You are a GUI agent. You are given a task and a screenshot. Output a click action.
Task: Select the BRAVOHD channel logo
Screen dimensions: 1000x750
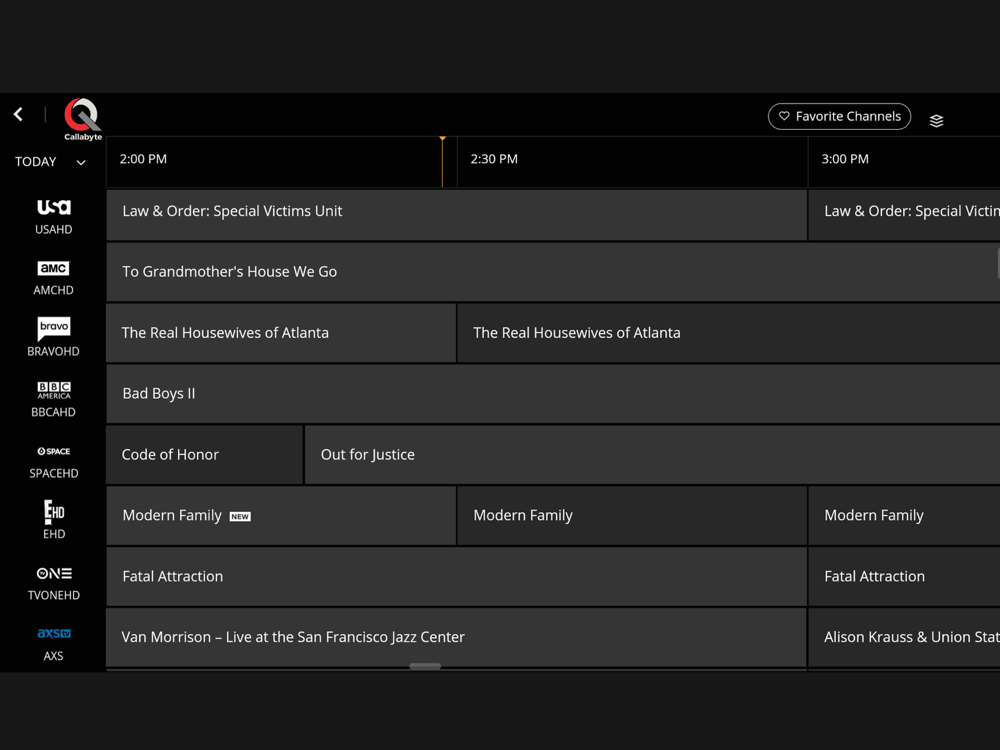(x=54, y=328)
